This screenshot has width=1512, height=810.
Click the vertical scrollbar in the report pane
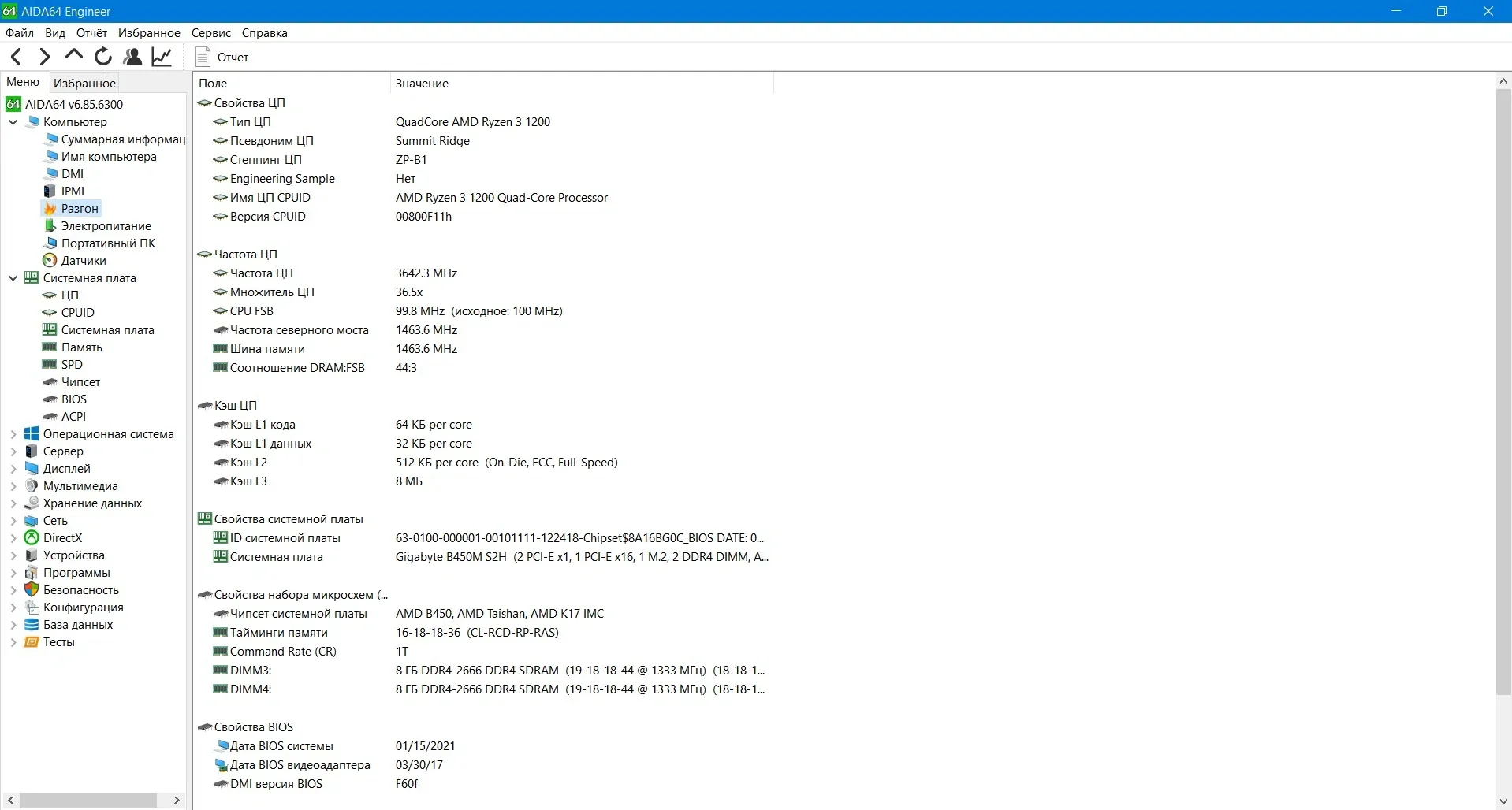(x=1503, y=392)
